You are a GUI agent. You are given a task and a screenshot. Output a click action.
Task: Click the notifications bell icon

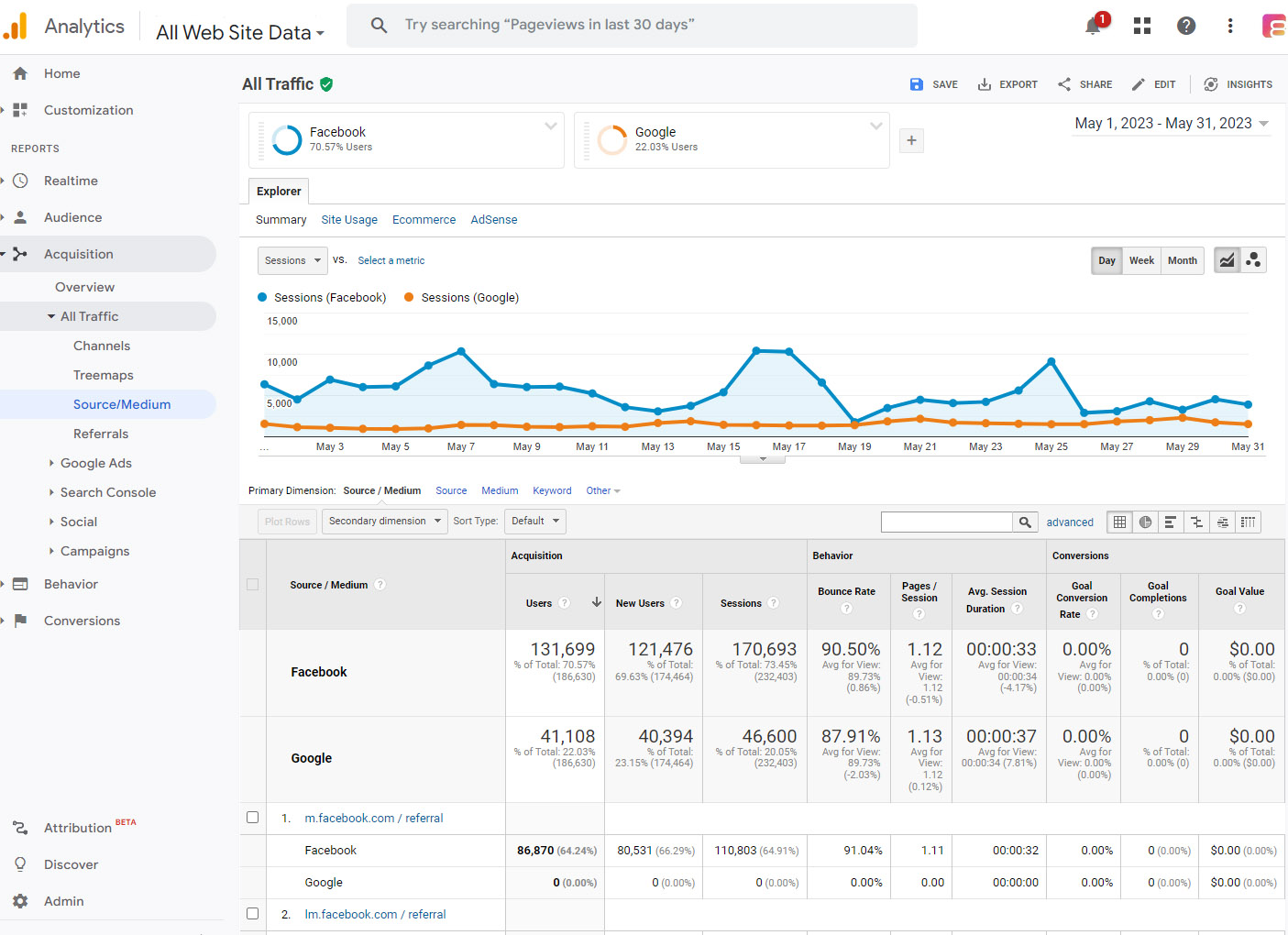click(x=1093, y=26)
